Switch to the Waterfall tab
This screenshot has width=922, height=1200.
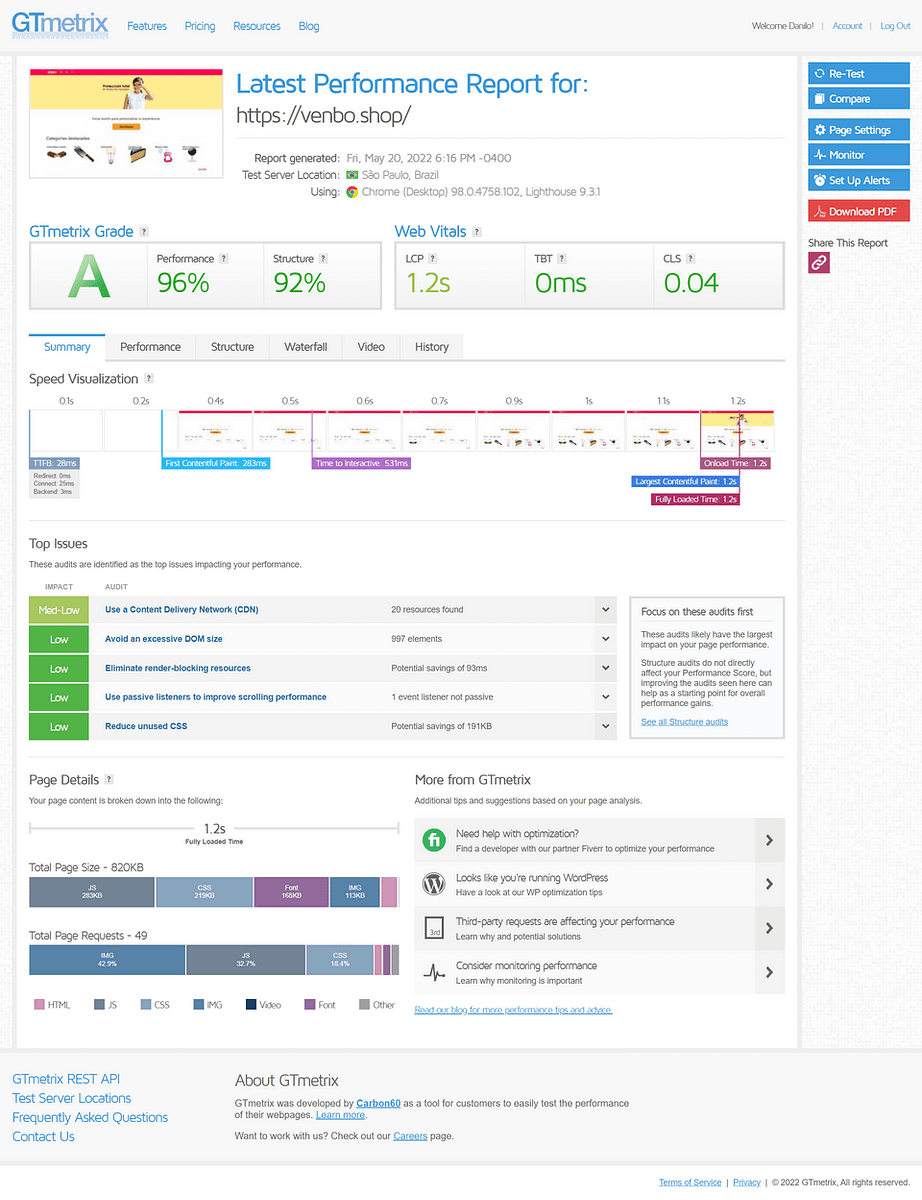pos(306,347)
